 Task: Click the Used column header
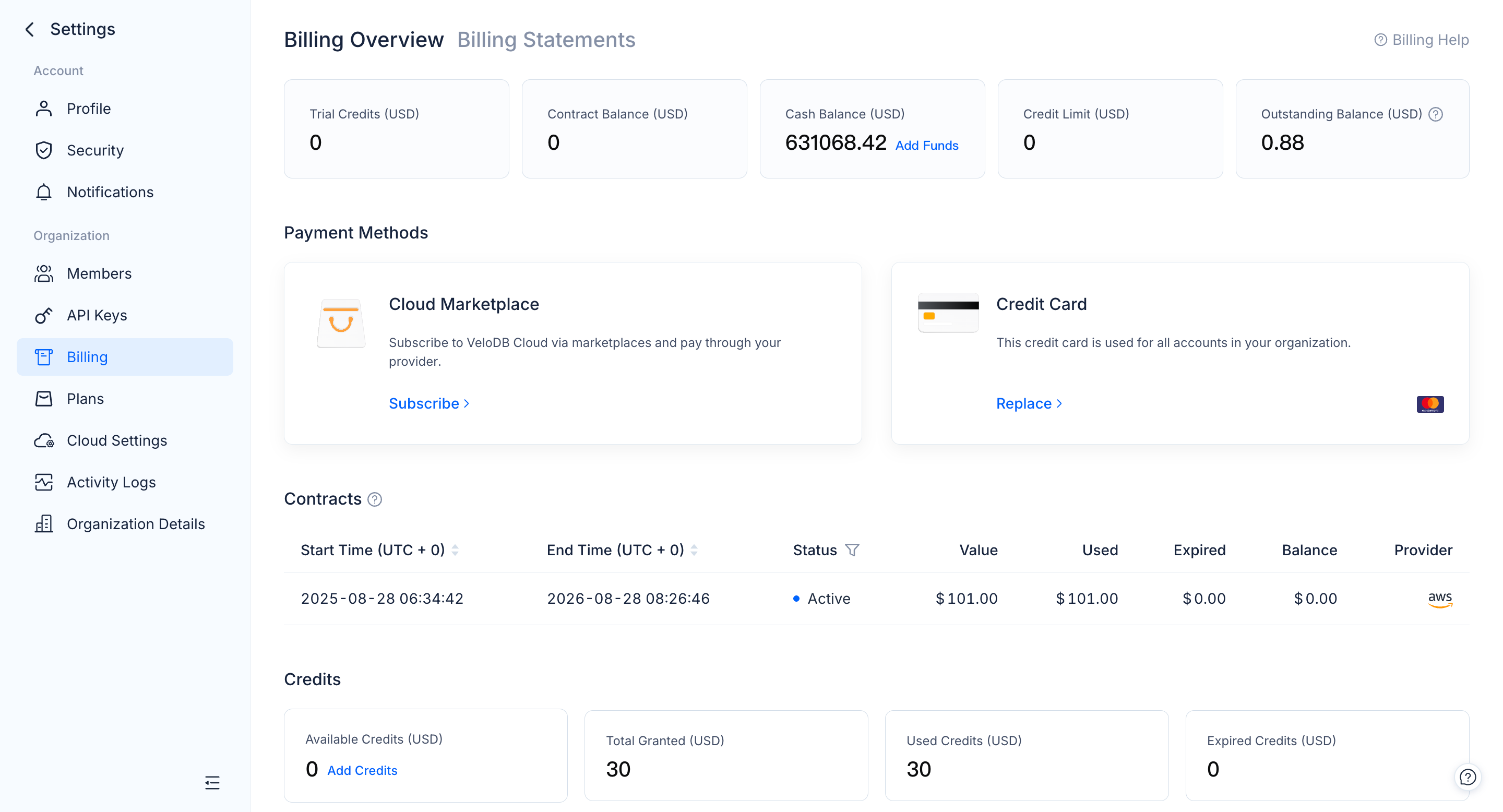pyautogui.click(x=1100, y=550)
